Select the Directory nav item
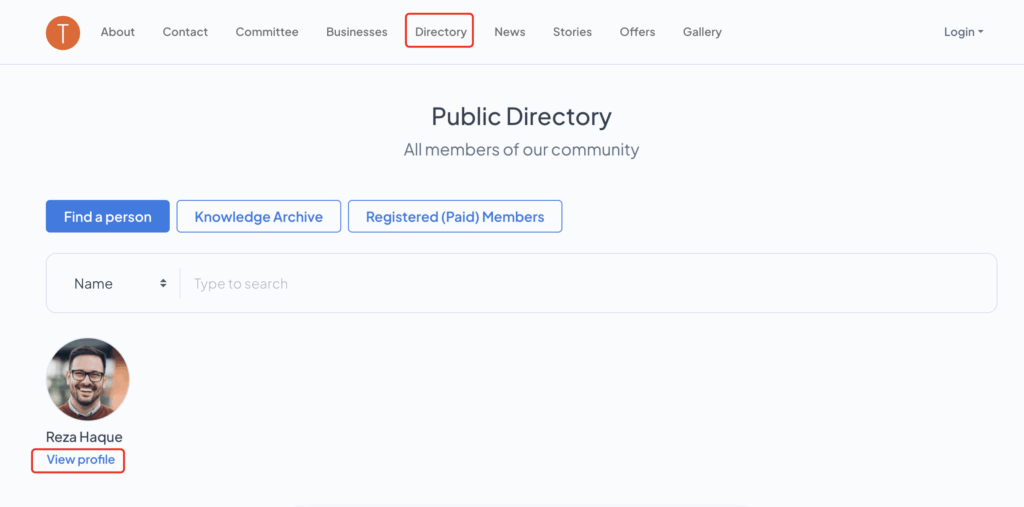 pos(440,32)
